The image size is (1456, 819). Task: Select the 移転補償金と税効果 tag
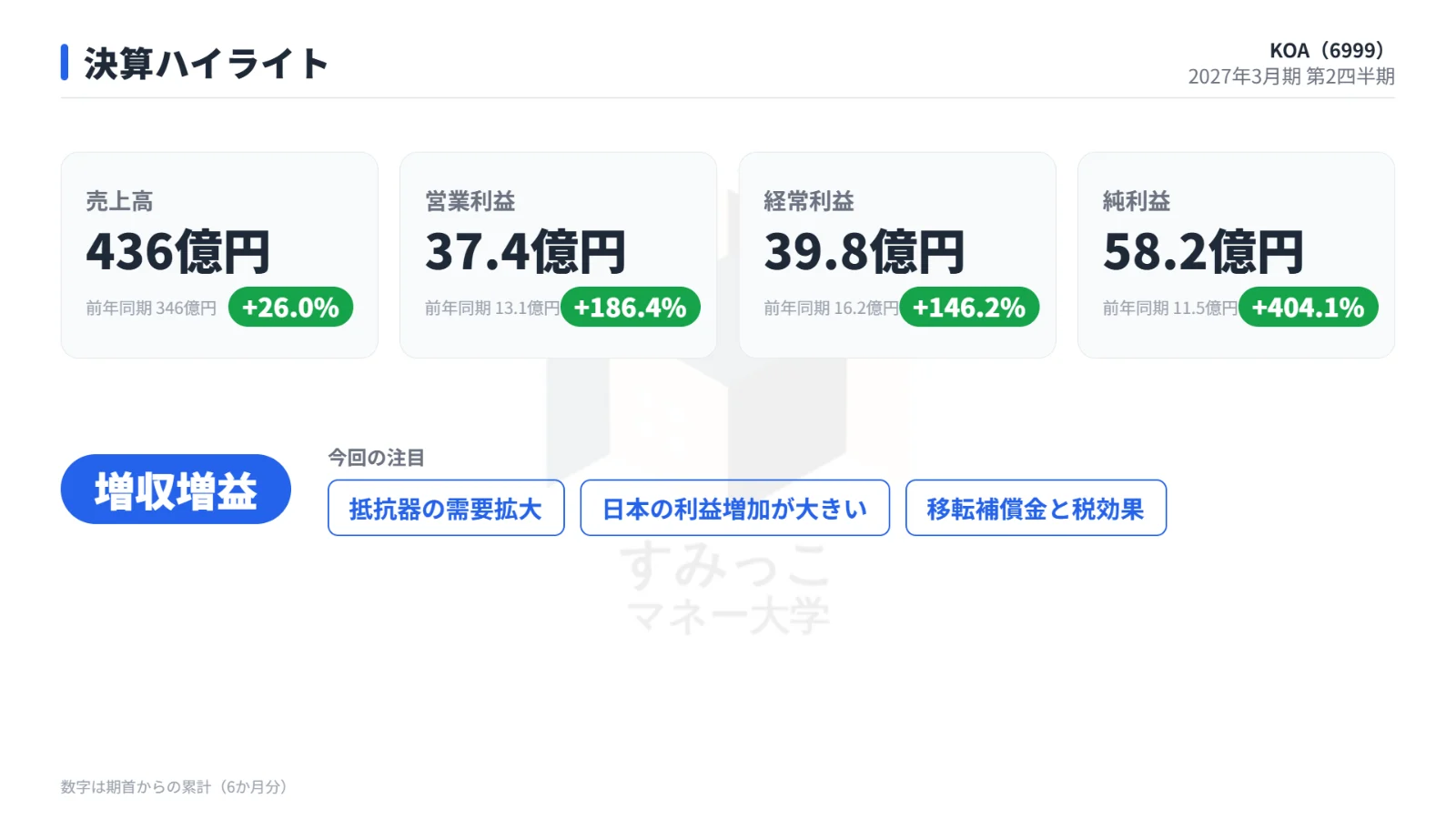click(1036, 508)
